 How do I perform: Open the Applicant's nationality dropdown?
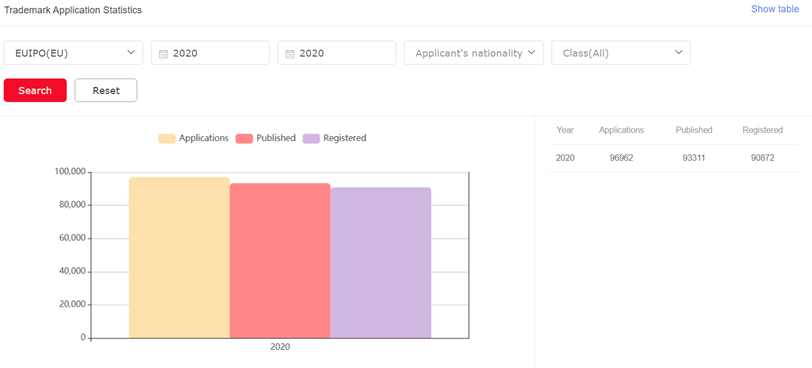474,53
